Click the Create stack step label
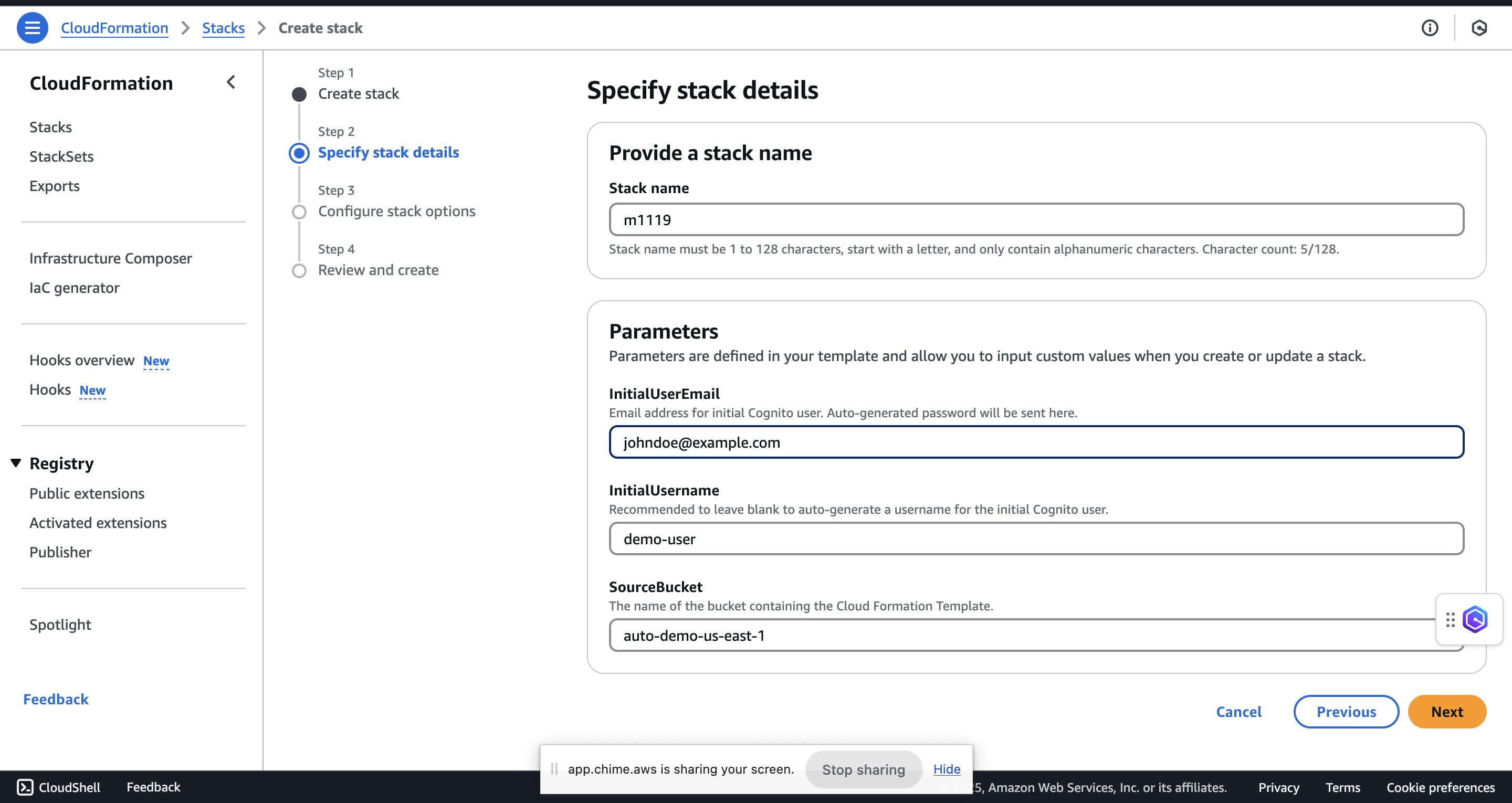 359,93
